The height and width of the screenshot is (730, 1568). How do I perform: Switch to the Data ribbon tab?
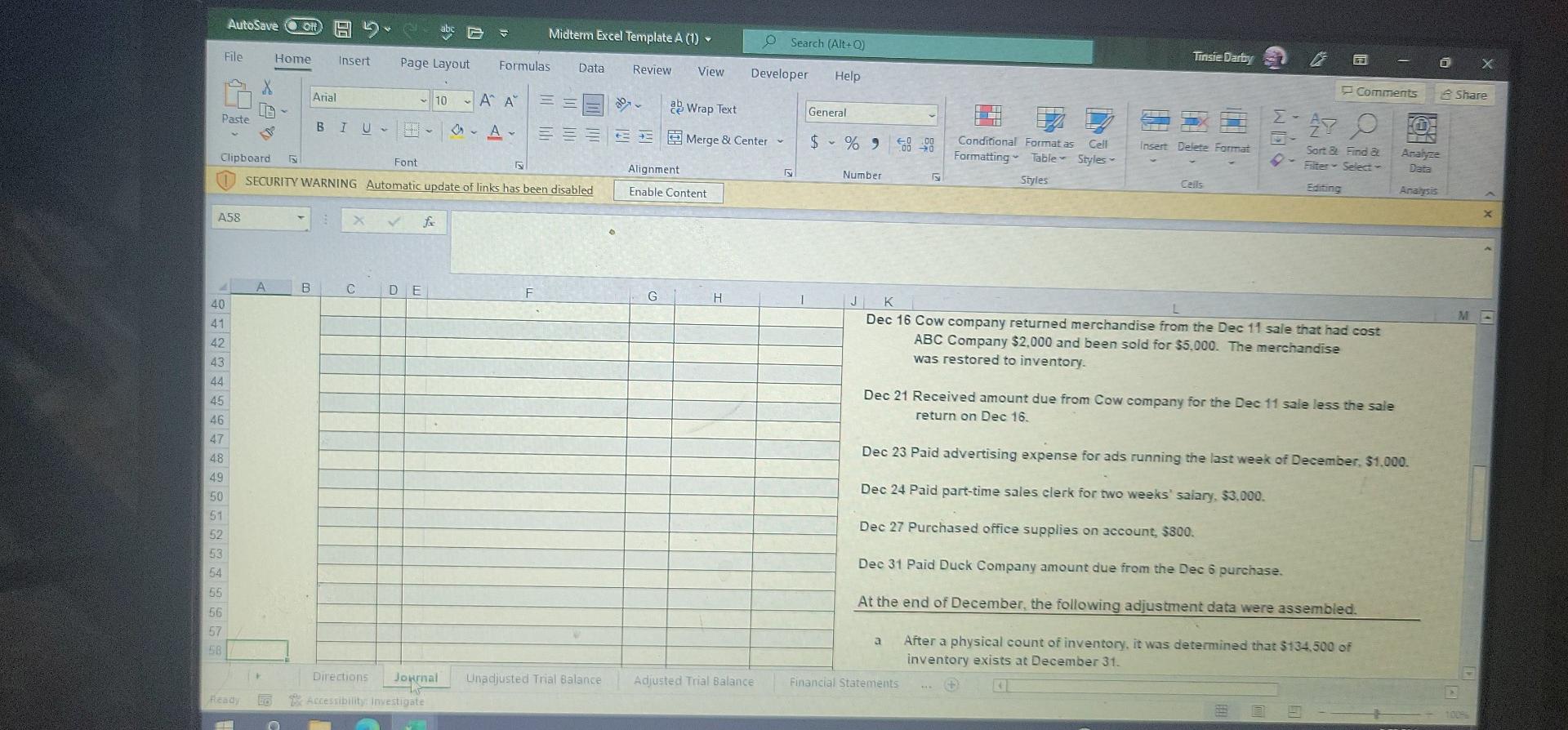click(x=591, y=68)
